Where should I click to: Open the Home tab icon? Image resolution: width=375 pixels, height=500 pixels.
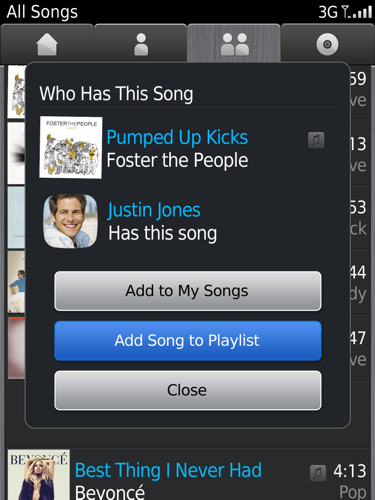47,44
